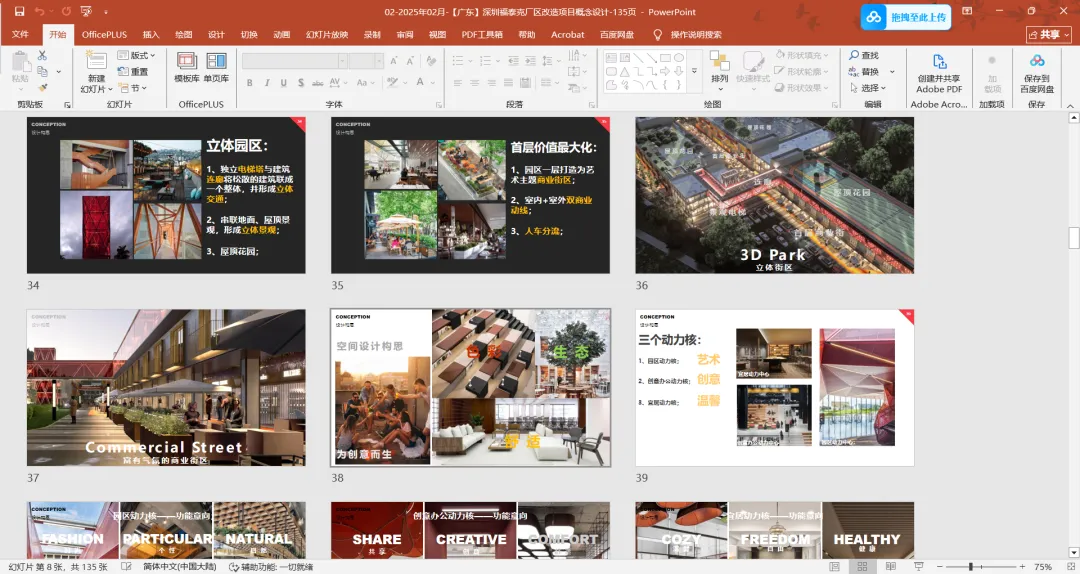Switch to Slide Sorter view icon
This screenshot has height=574, width=1080.
862,566
